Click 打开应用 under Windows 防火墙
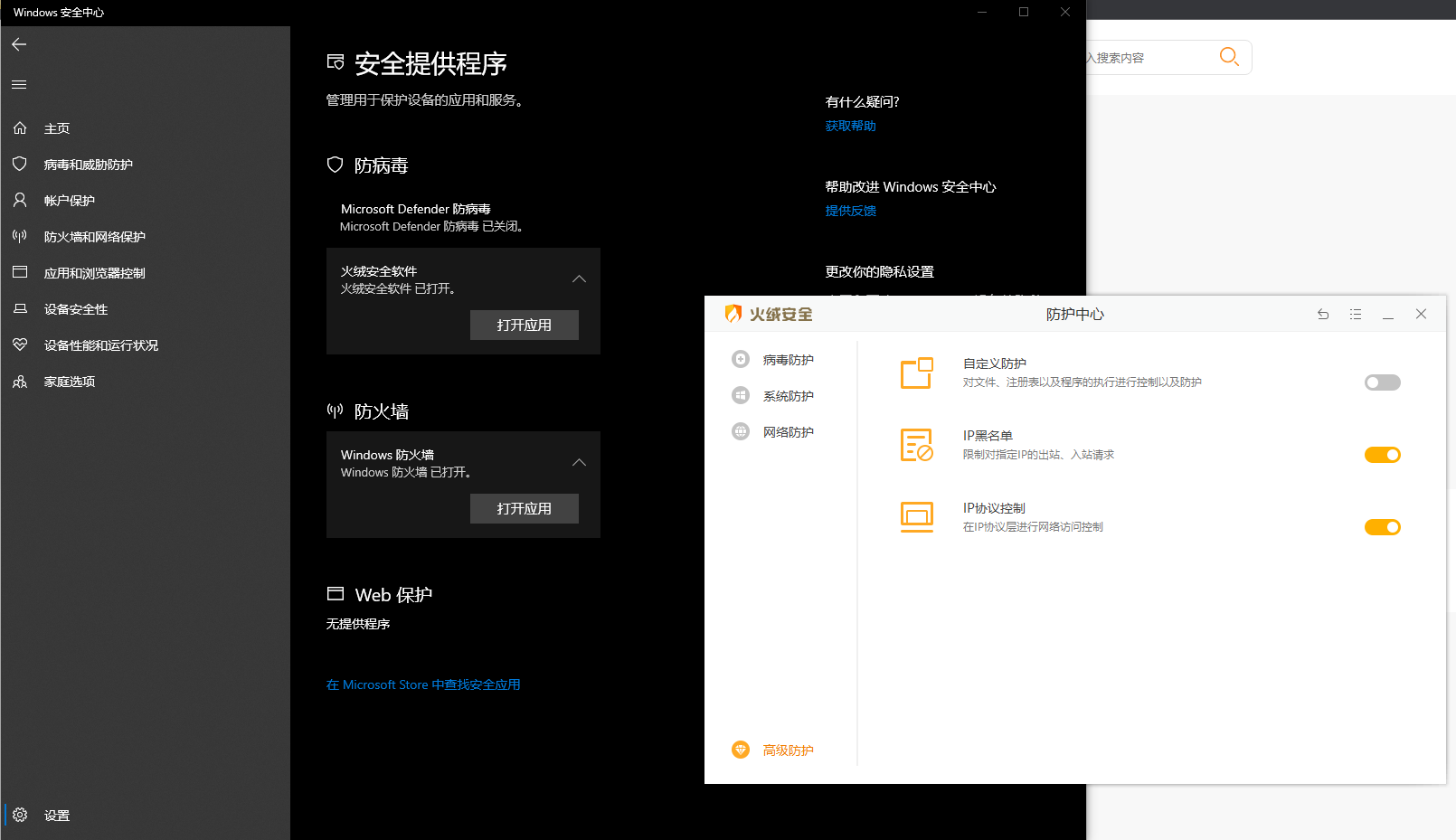Image resolution: width=1456 pixels, height=840 pixels. tap(525, 509)
